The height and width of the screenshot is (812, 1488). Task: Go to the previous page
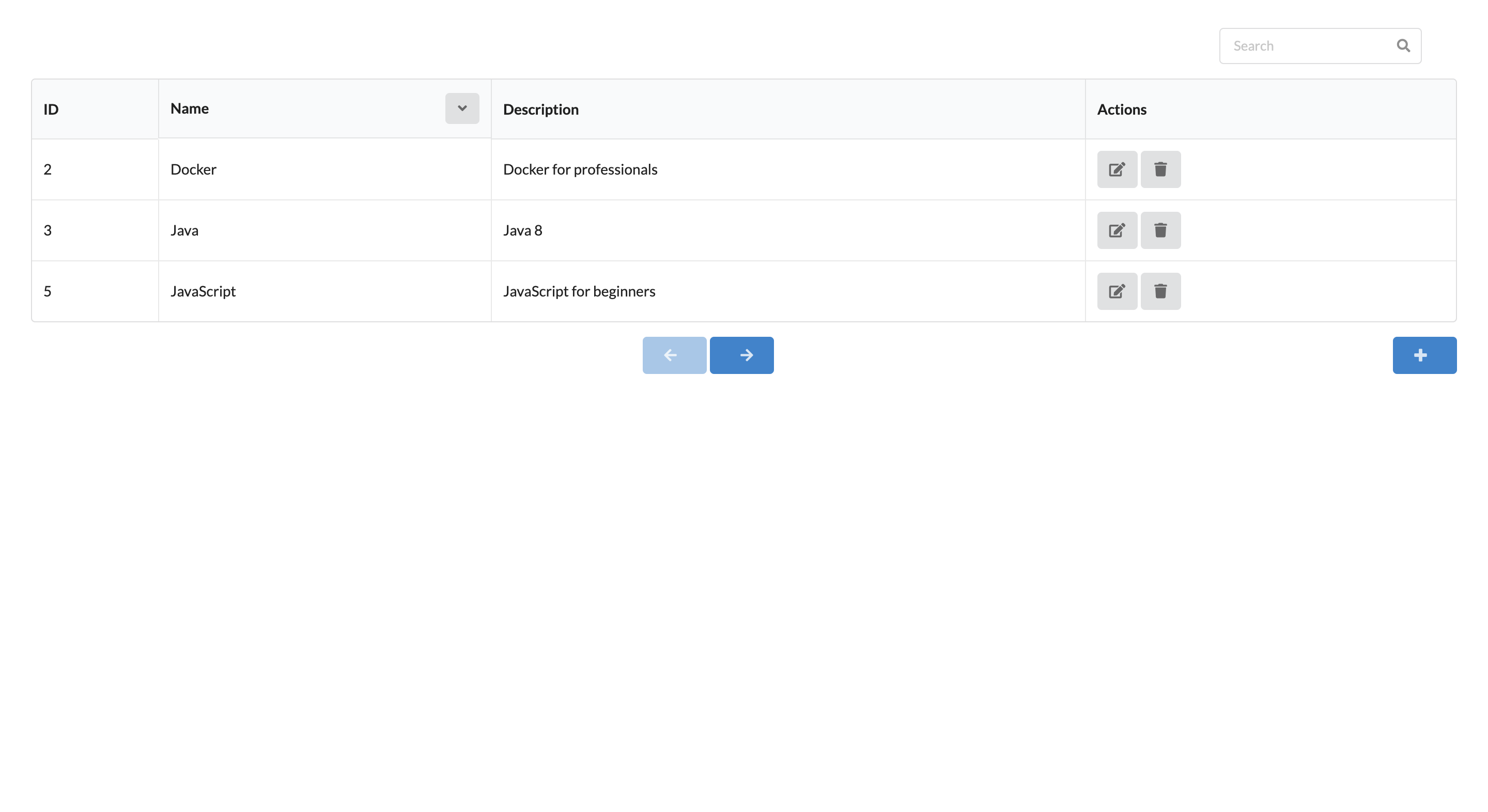tap(674, 354)
